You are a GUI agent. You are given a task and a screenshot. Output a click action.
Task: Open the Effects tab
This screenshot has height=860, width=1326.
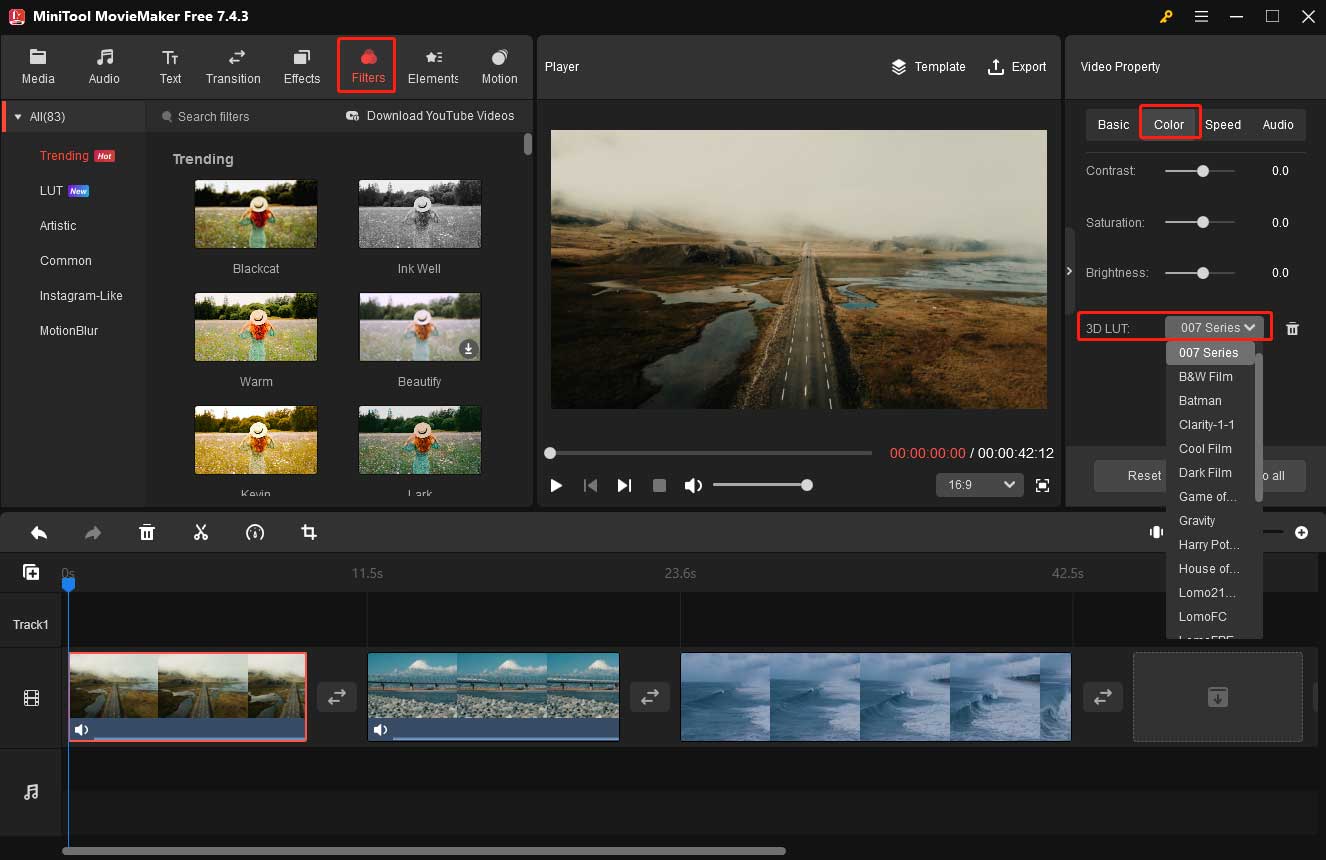pos(302,66)
